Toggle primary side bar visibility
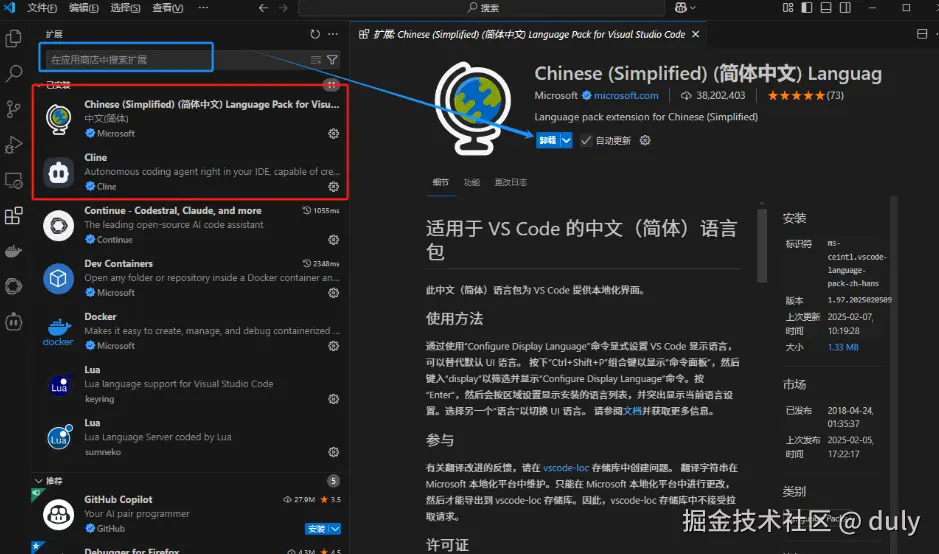939x554 pixels. click(x=807, y=8)
